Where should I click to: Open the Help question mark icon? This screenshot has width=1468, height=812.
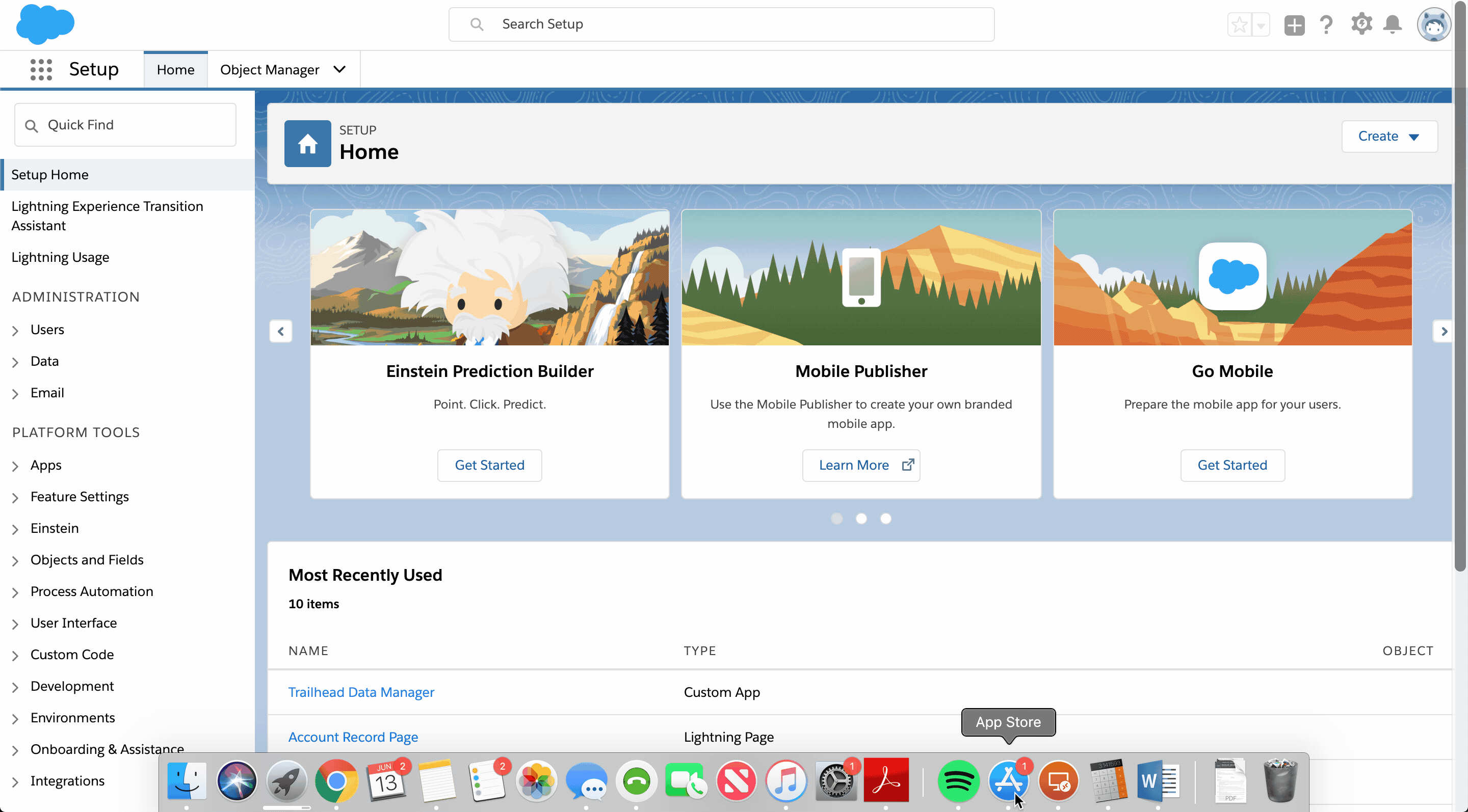coord(1326,24)
